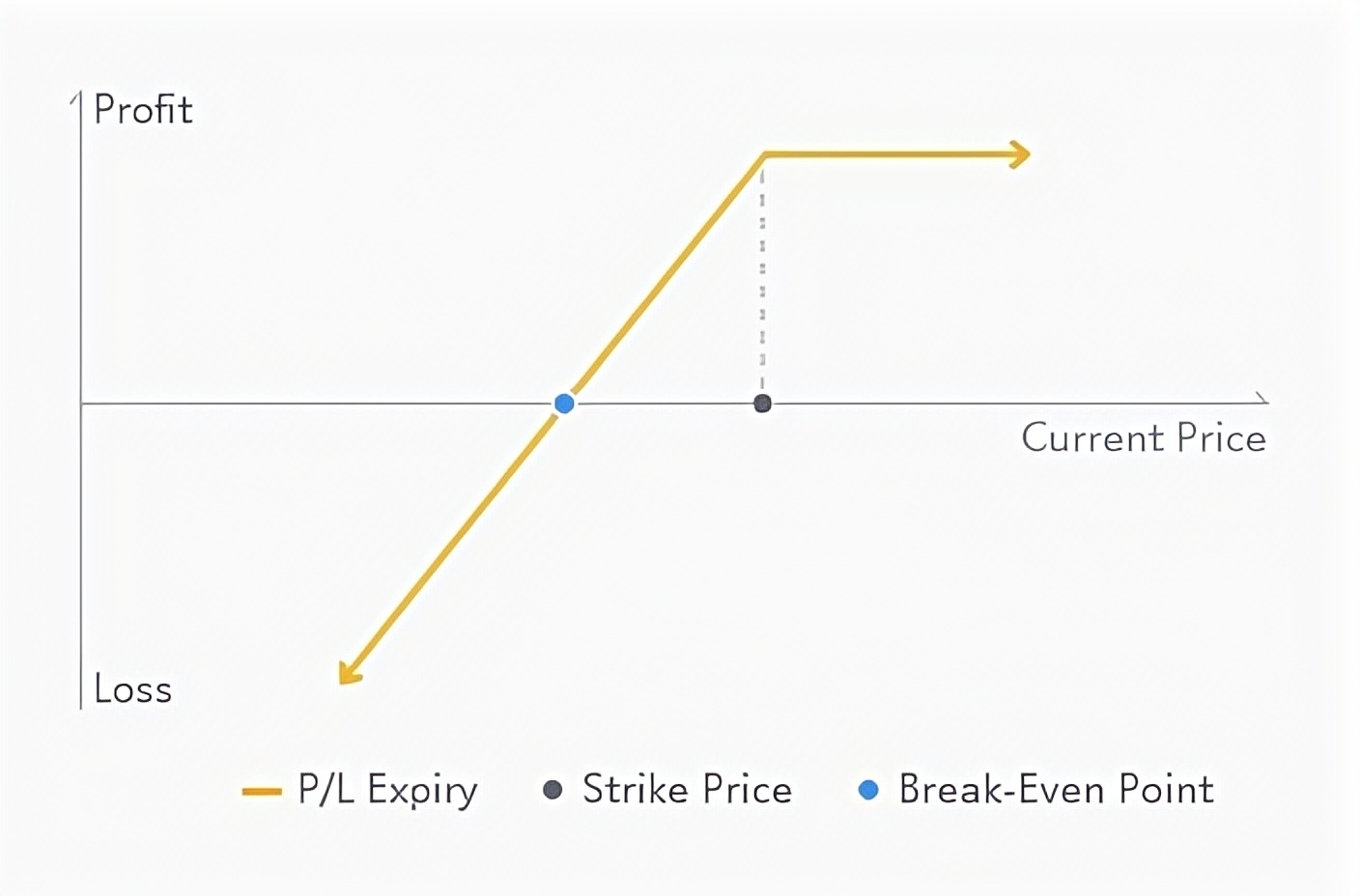Click the P/L Expiry legend text

coord(387,790)
